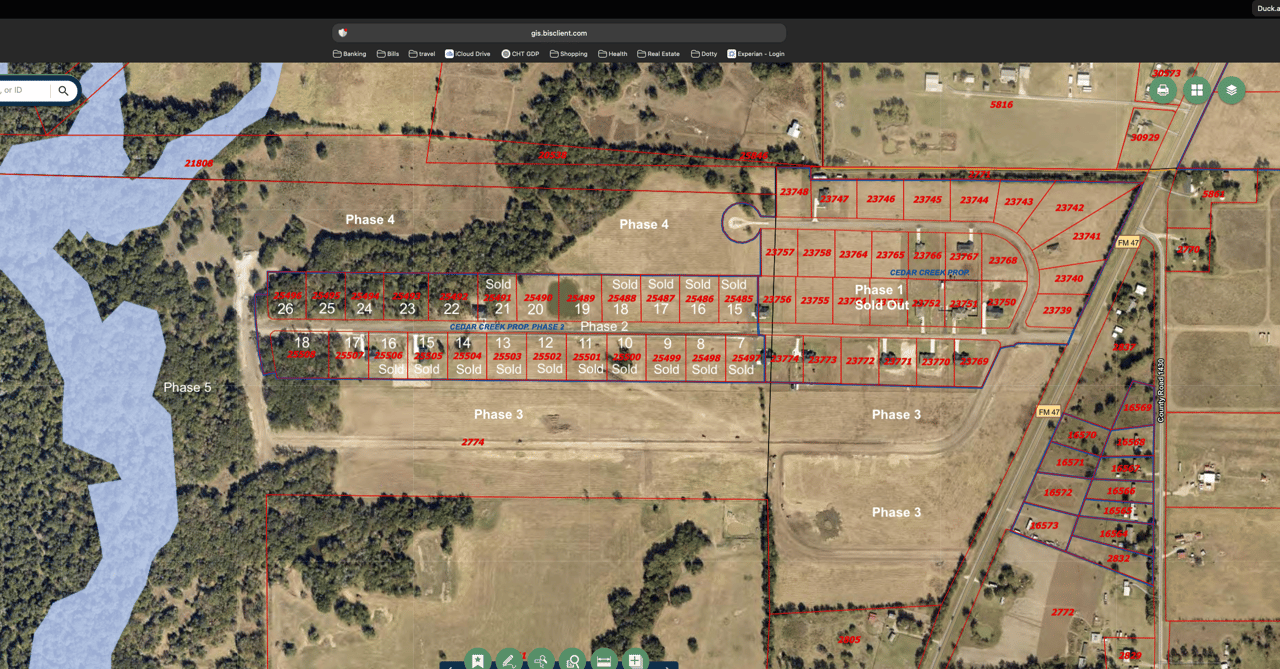Click lot 7 label
The image size is (1280, 669).
tap(741, 344)
